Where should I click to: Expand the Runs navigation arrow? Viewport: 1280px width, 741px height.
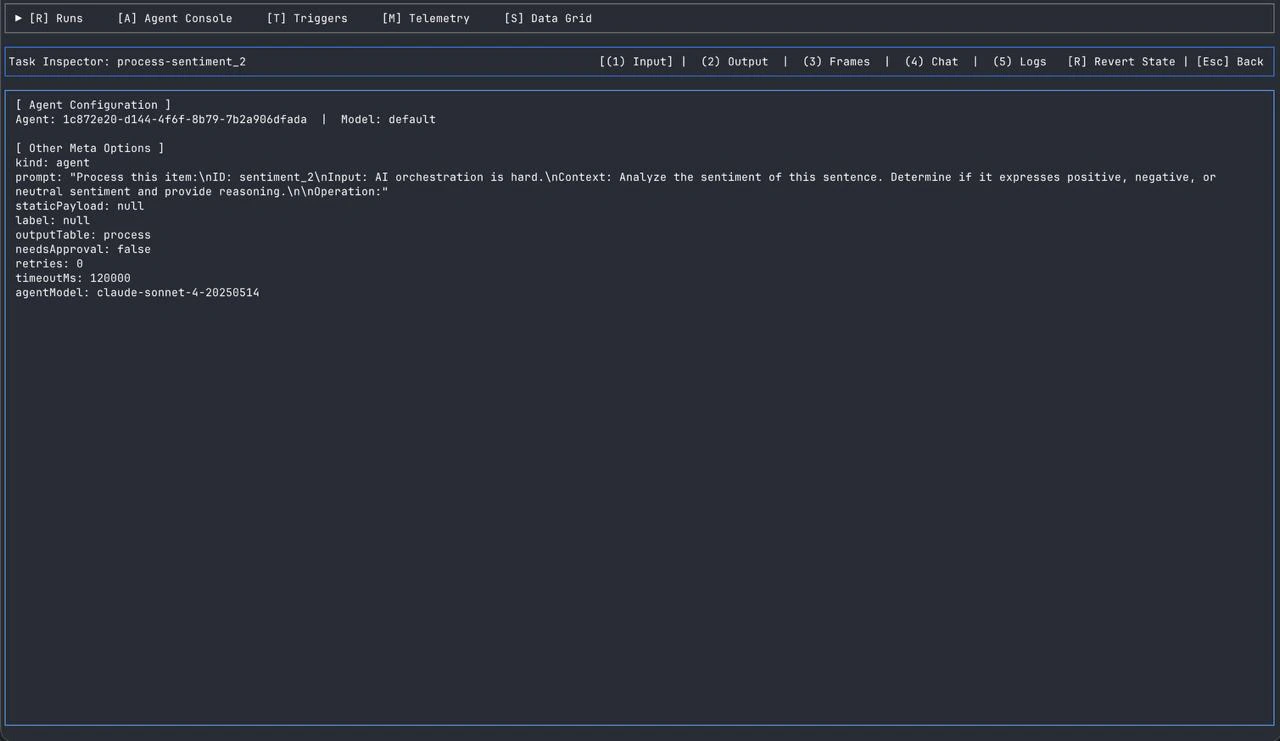pyautogui.click(x=18, y=18)
